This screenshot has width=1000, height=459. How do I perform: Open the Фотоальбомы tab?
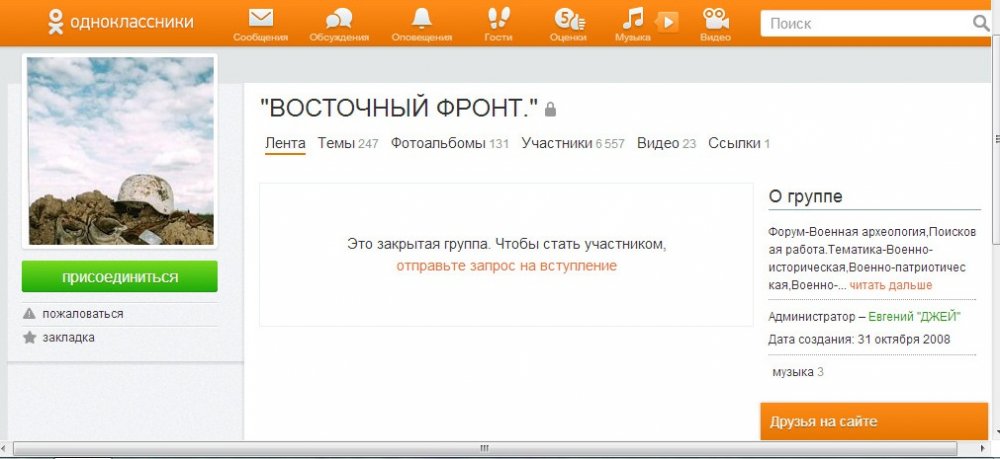(438, 143)
